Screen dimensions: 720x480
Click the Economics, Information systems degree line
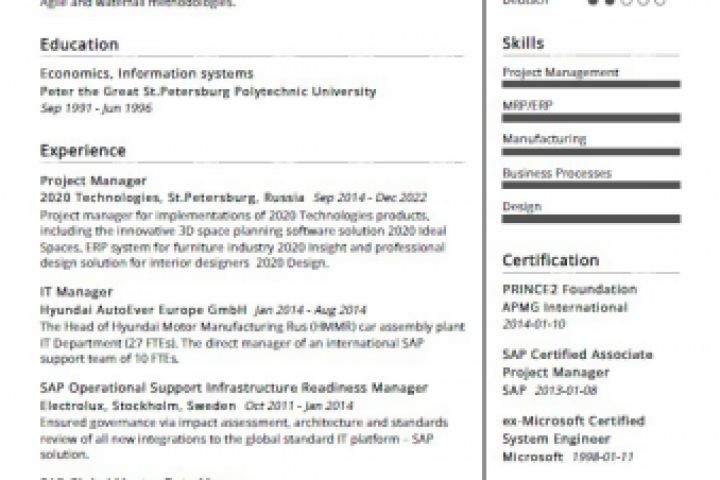[x=147, y=74]
